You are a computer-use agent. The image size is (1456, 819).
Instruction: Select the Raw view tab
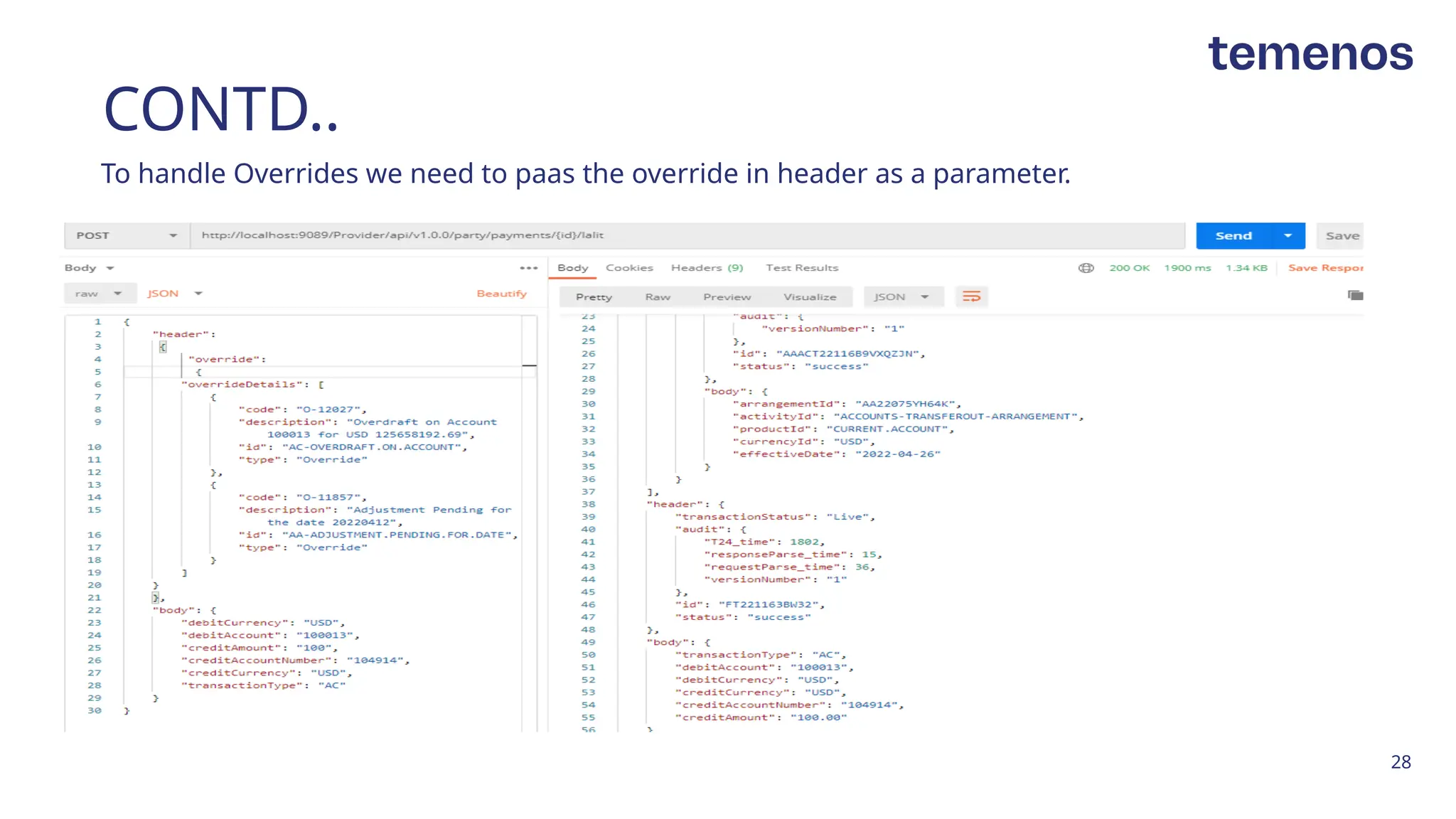658,297
